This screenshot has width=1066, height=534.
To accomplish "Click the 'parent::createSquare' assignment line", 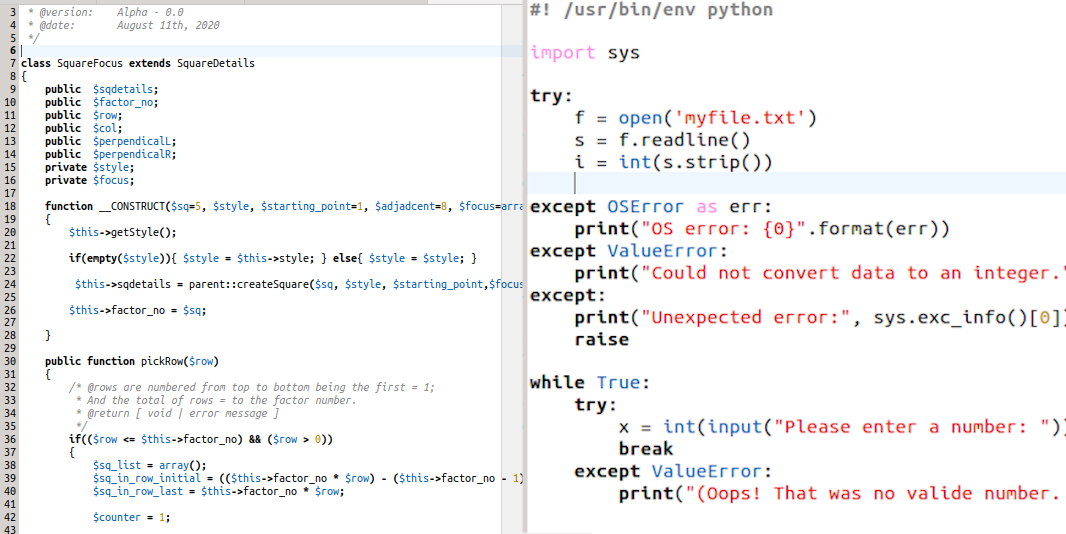I will pyautogui.click(x=298, y=284).
